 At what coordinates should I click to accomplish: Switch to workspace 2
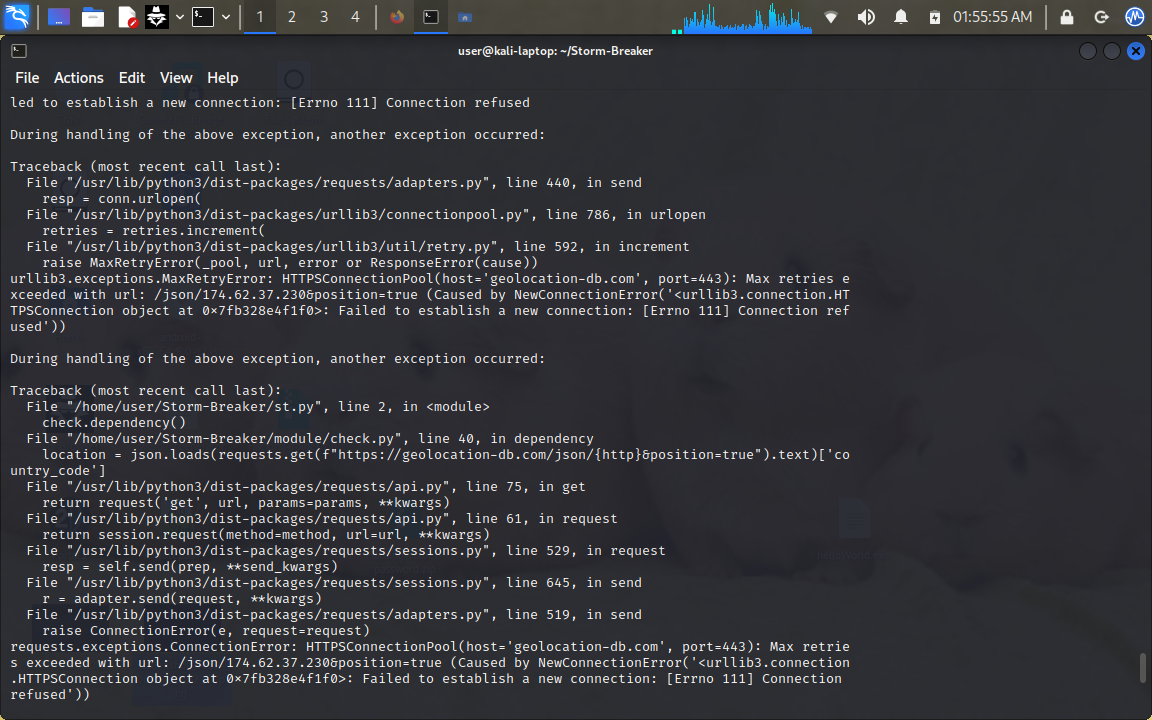click(291, 17)
